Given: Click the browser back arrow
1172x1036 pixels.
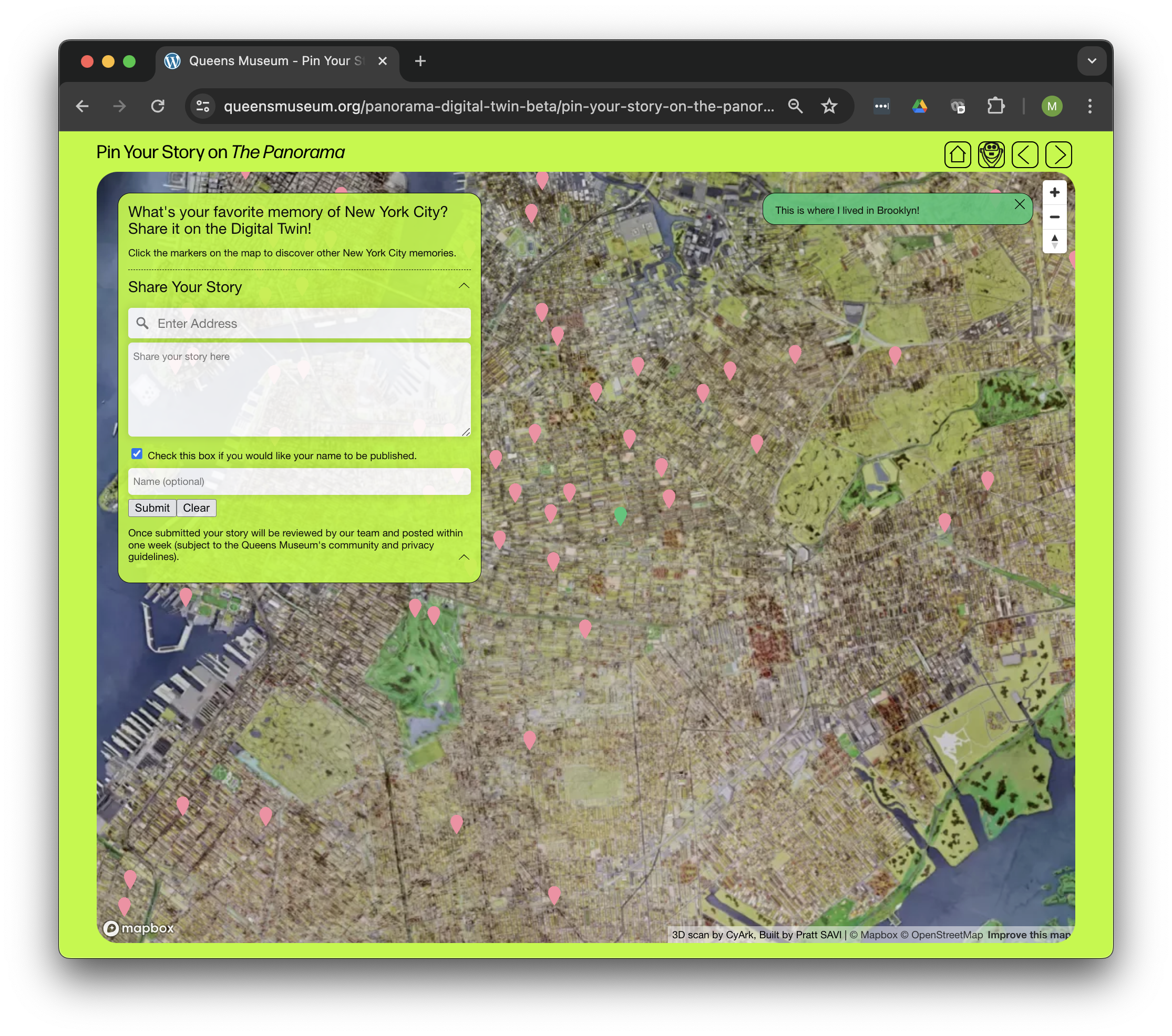Looking at the screenshot, I should point(82,106).
